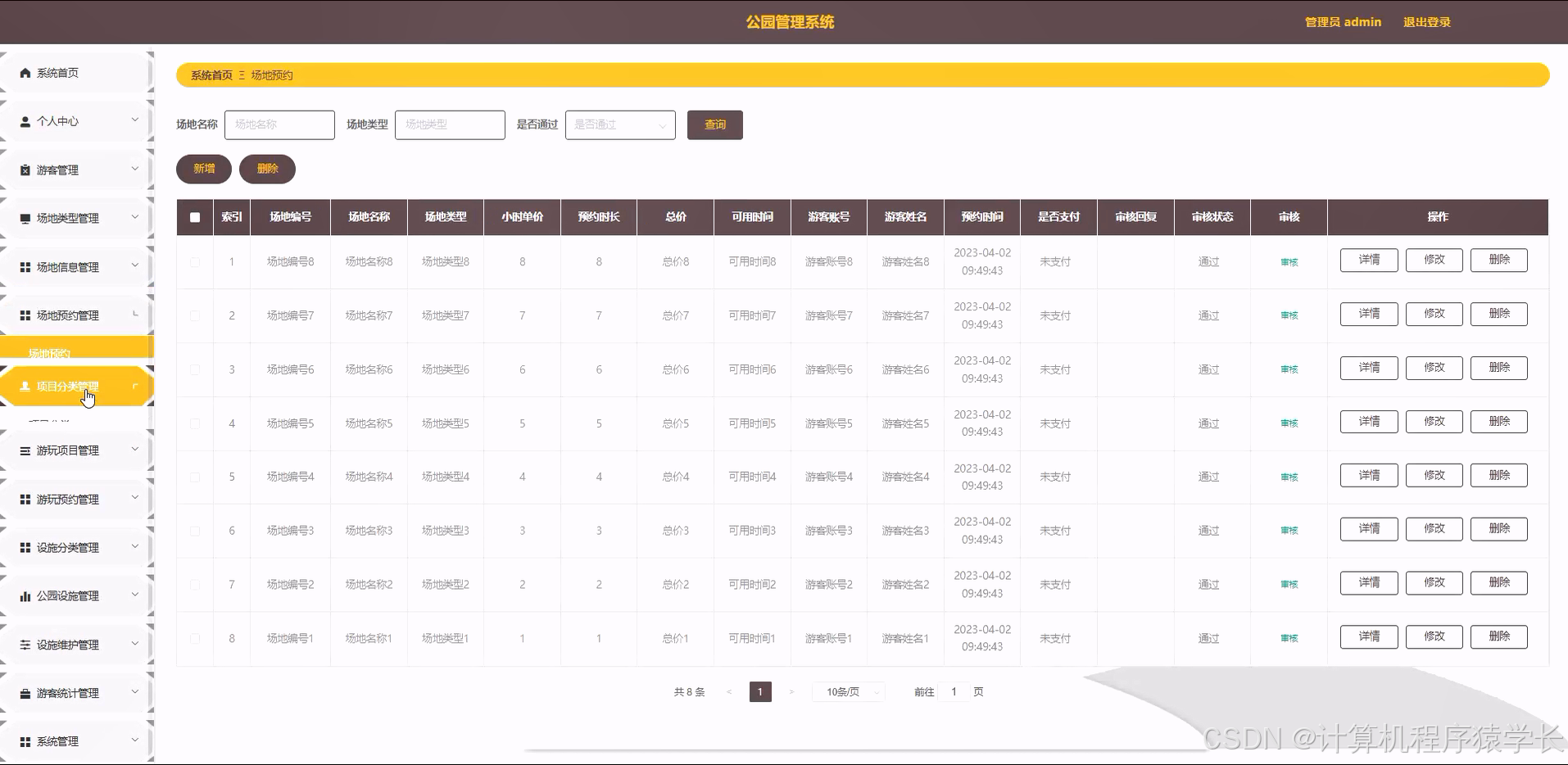Click the 前往 page number input
Screen dimensions: 1568x765
[954, 692]
